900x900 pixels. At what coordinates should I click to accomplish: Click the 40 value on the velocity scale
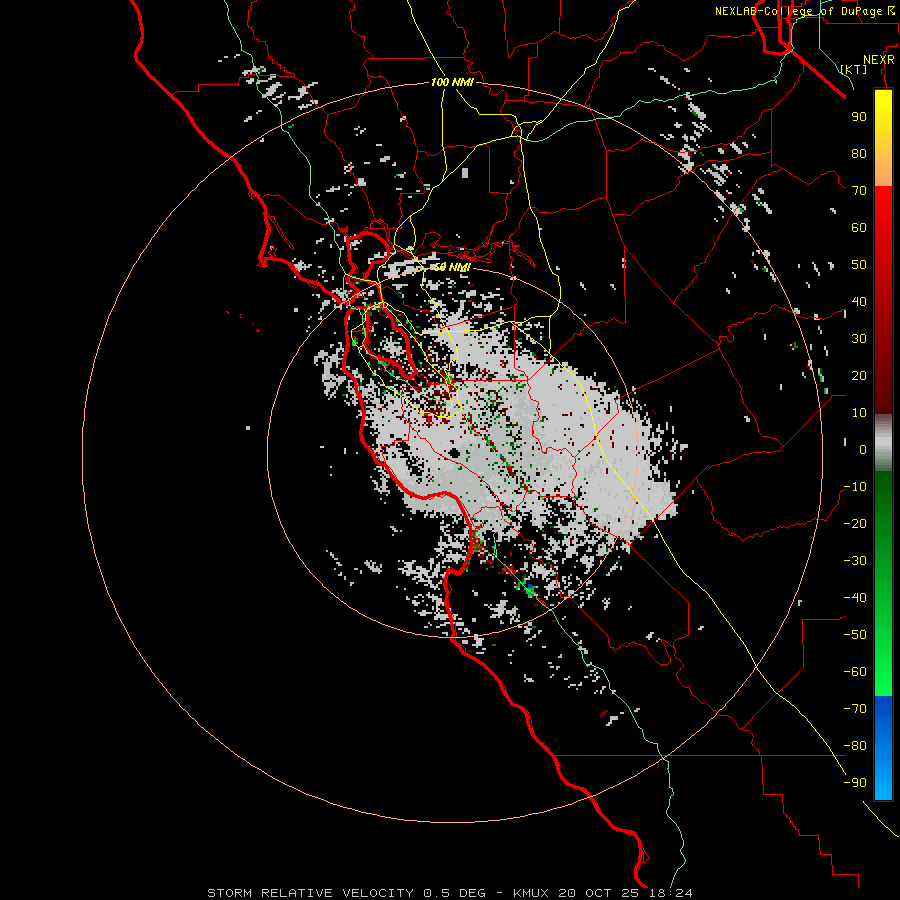coord(859,301)
